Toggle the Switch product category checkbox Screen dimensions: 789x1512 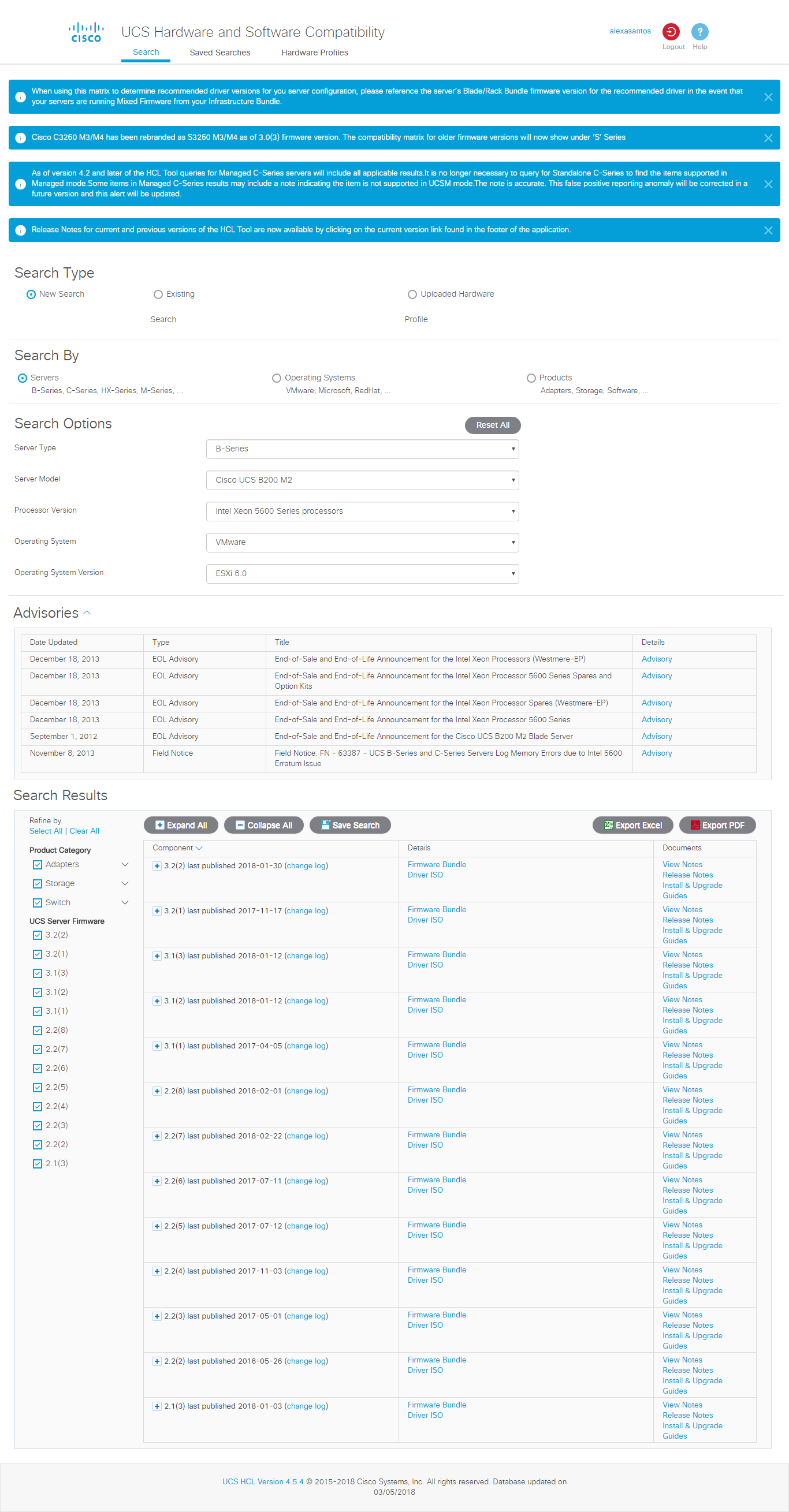coord(38,904)
